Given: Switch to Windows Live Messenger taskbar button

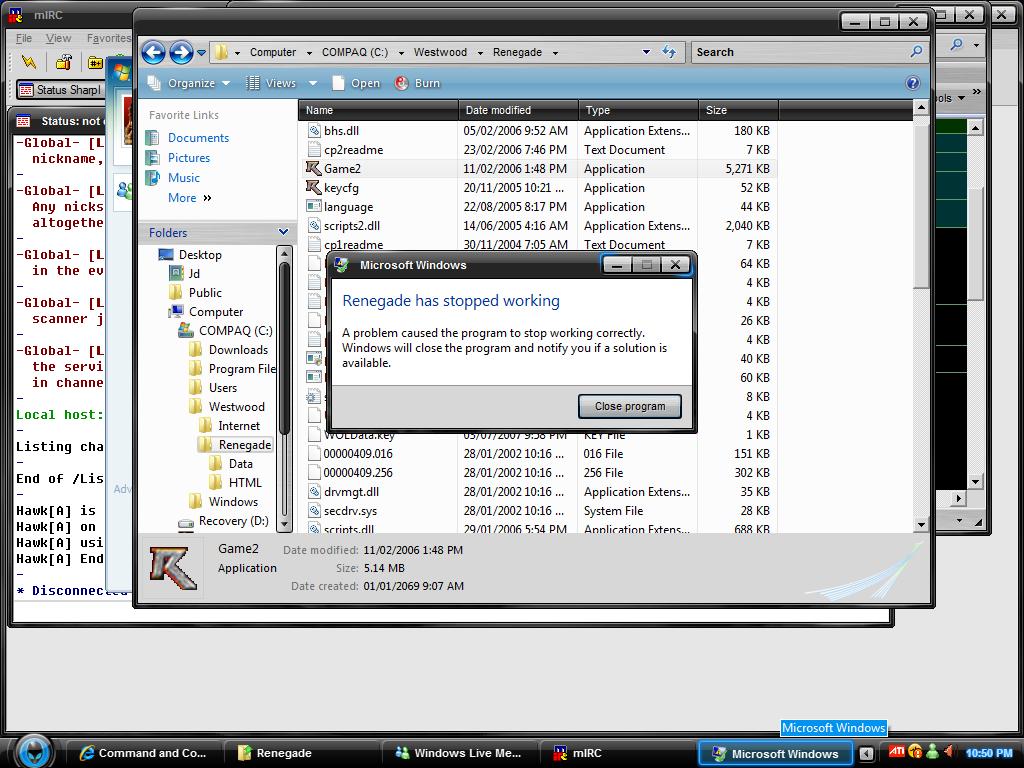Looking at the screenshot, I should point(458,753).
